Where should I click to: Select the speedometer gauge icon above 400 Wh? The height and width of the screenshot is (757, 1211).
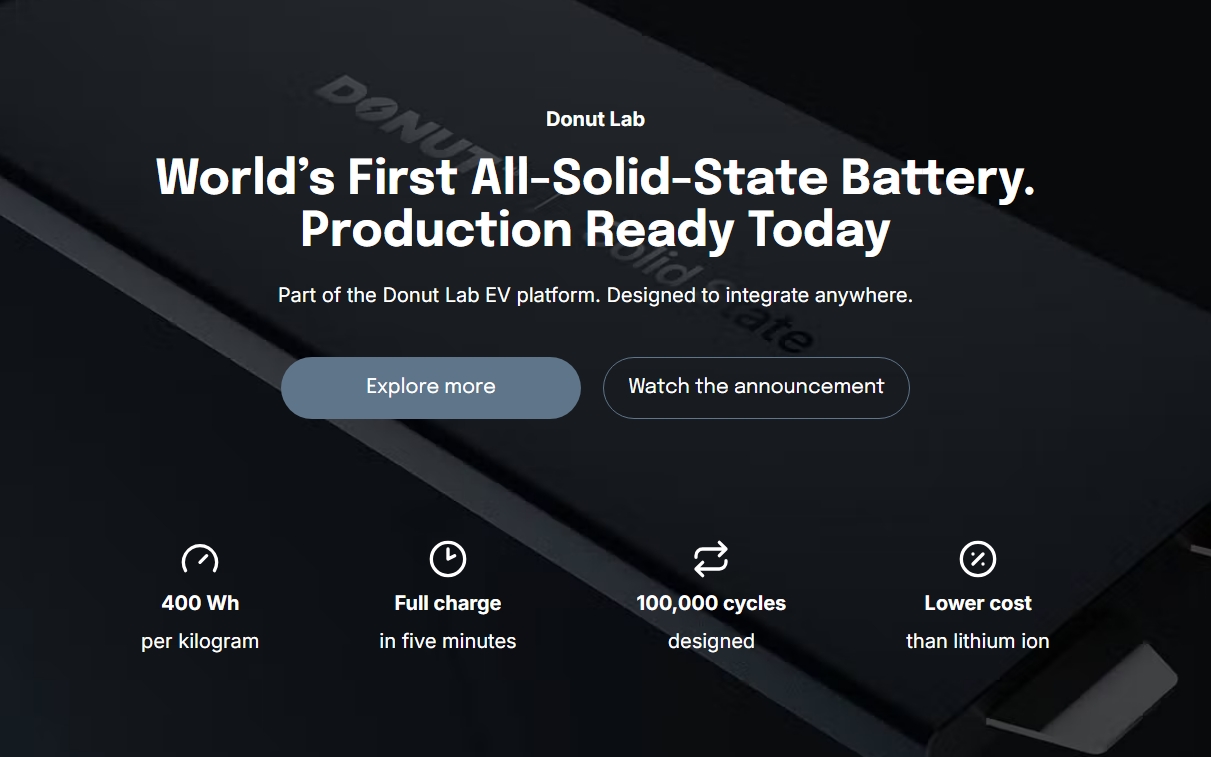point(200,559)
